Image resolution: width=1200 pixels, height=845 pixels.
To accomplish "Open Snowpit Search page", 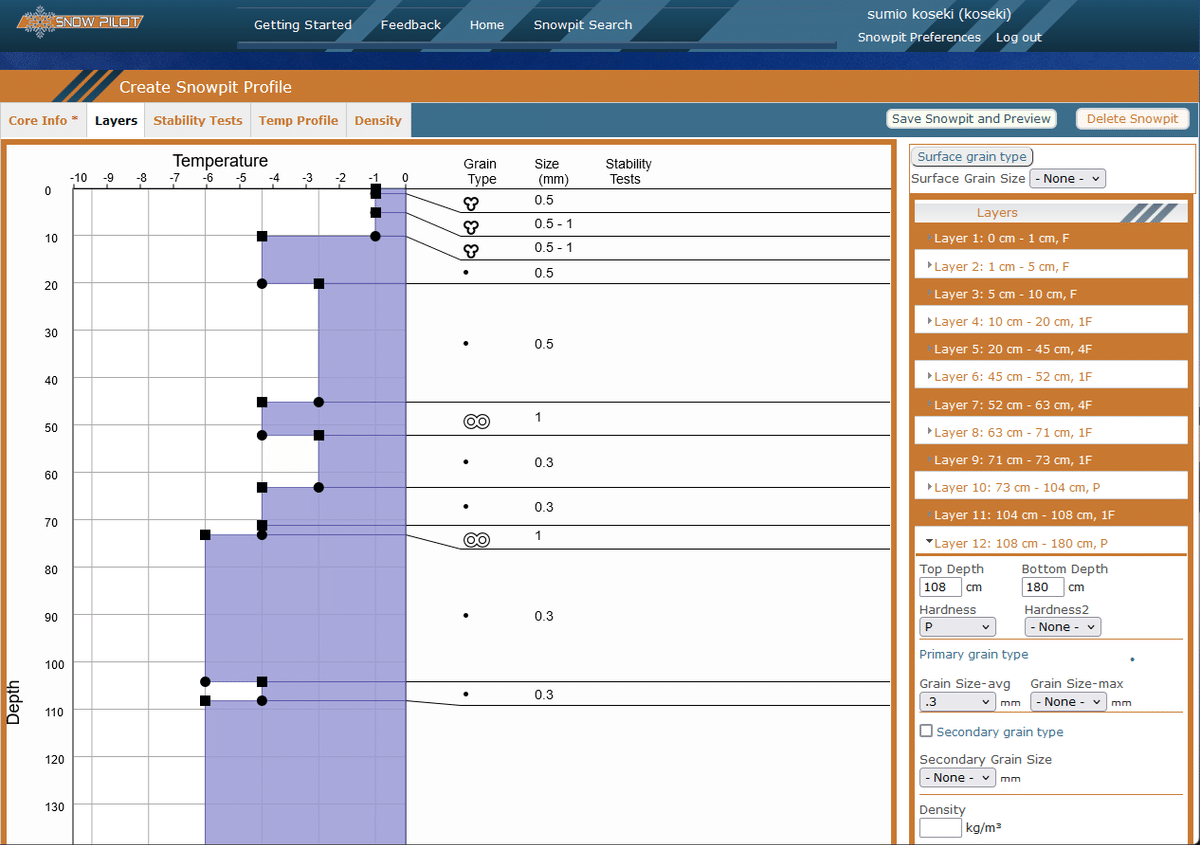I will click(x=583, y=25).
